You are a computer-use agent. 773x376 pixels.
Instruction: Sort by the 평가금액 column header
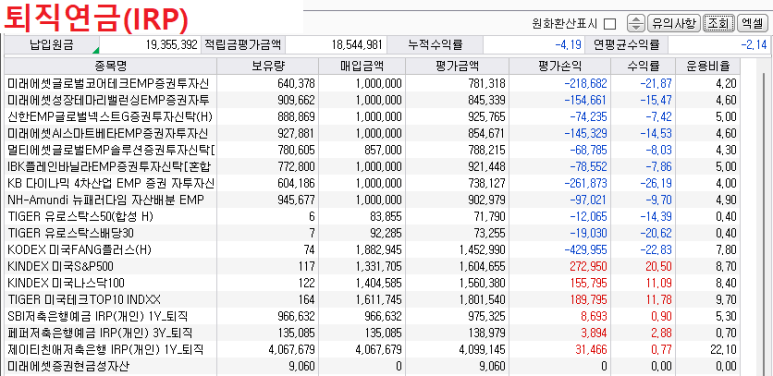pos(457,66)
